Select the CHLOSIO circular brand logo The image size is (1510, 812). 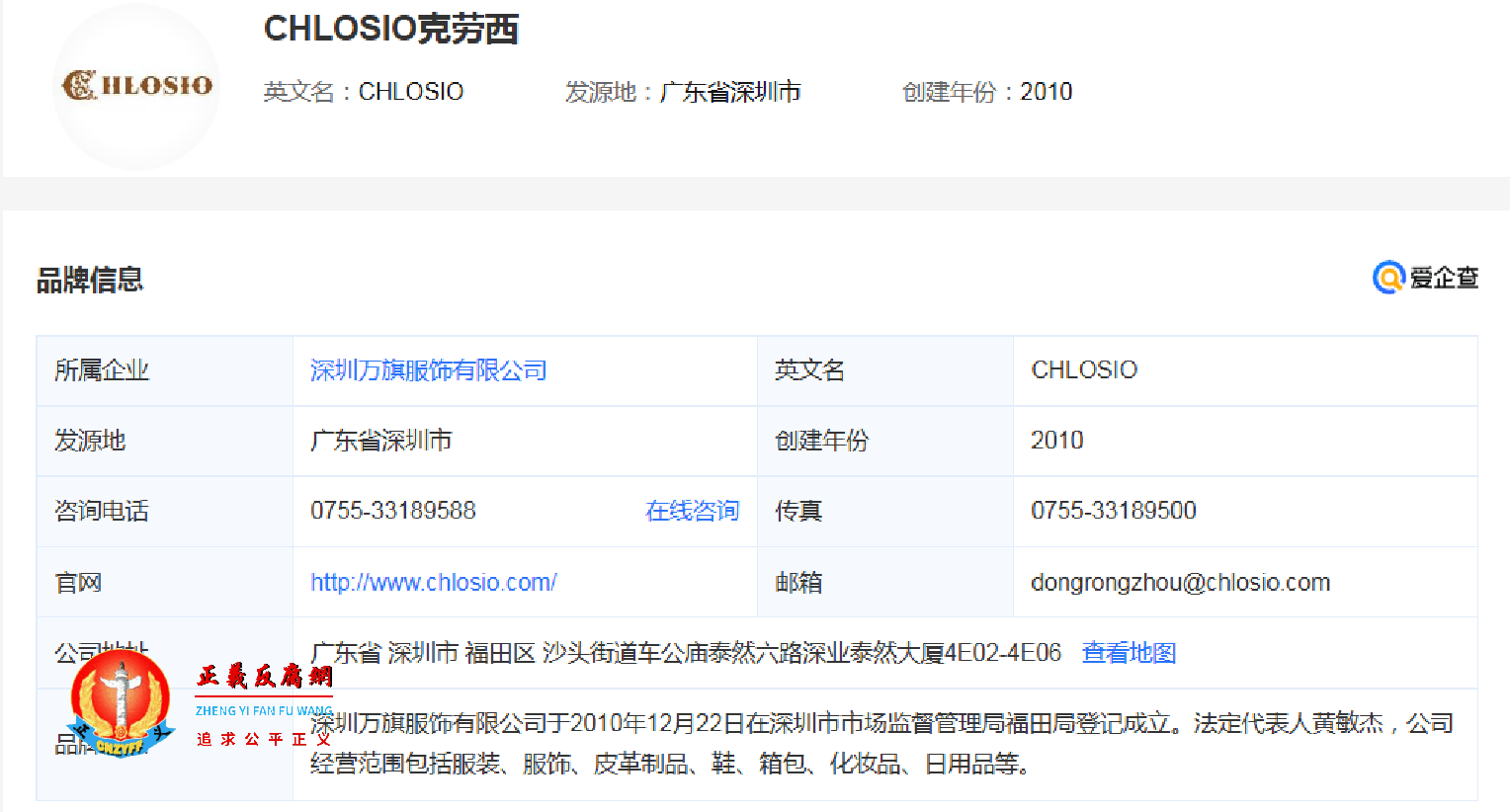(135, 86)
